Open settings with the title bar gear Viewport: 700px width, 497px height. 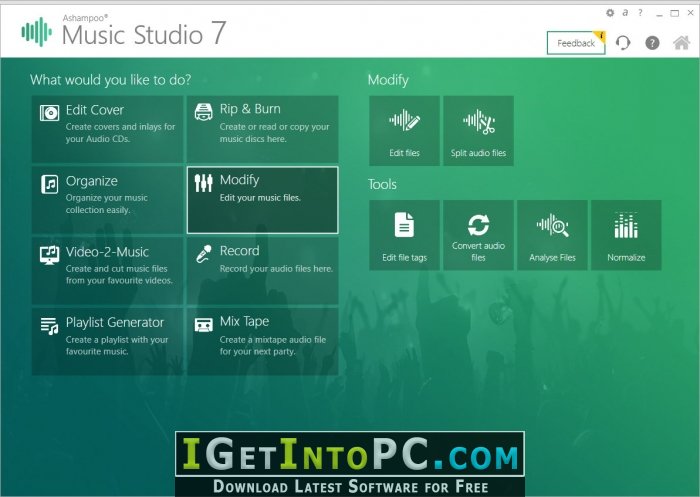(610, 13)
